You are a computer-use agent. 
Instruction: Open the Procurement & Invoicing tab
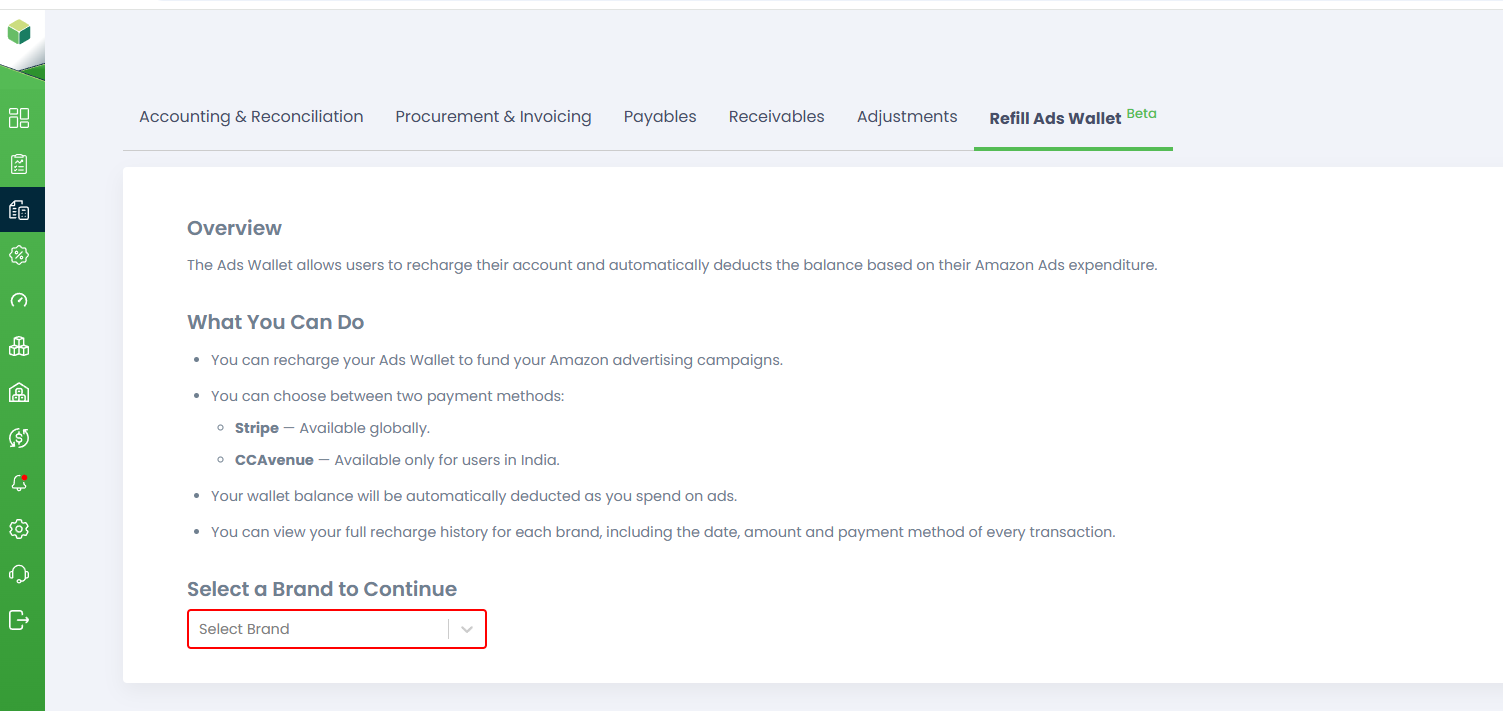click(493, 117)
